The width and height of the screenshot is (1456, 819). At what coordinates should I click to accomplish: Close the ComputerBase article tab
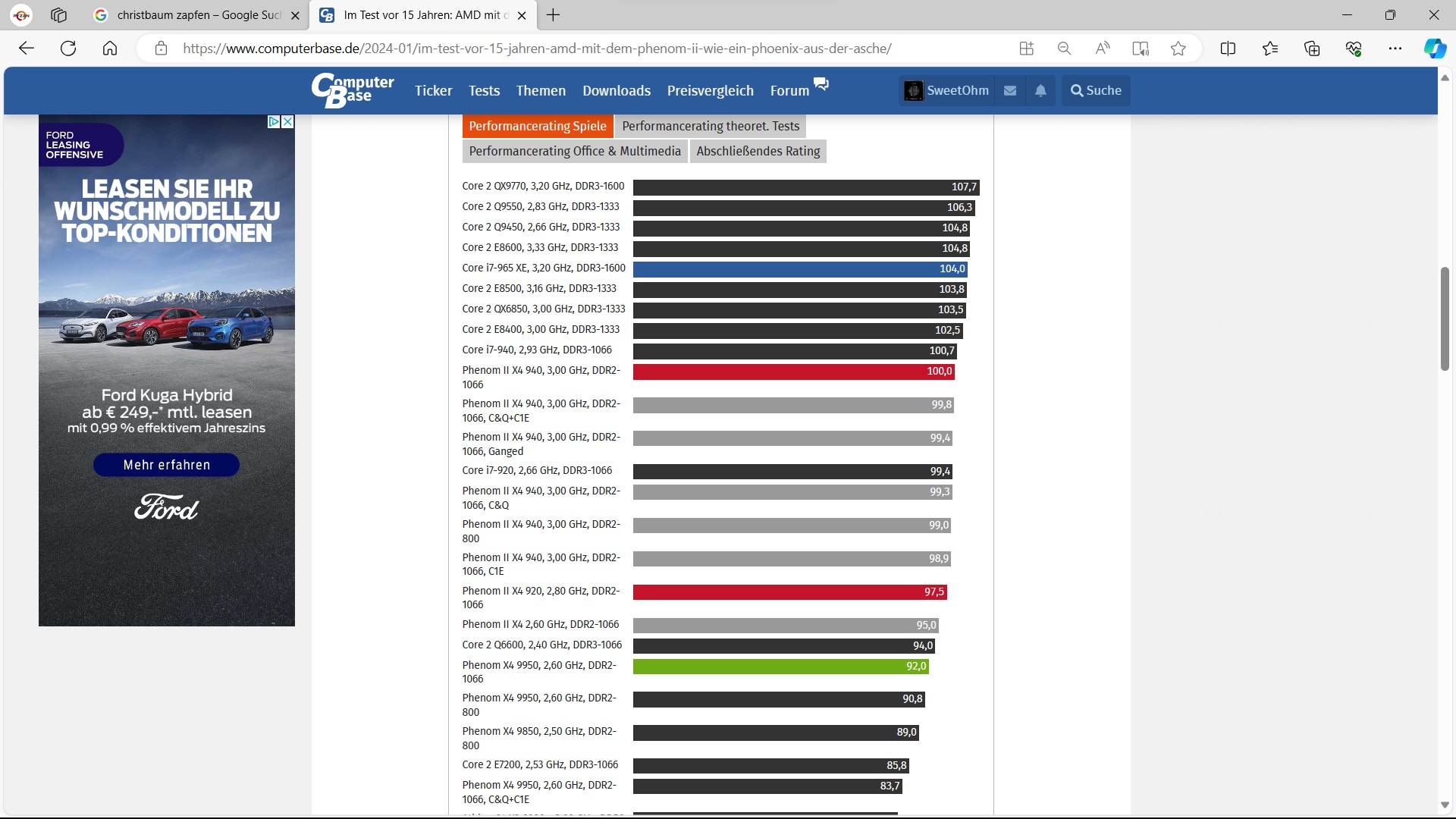pyautogui.click(x=522, y=15)
